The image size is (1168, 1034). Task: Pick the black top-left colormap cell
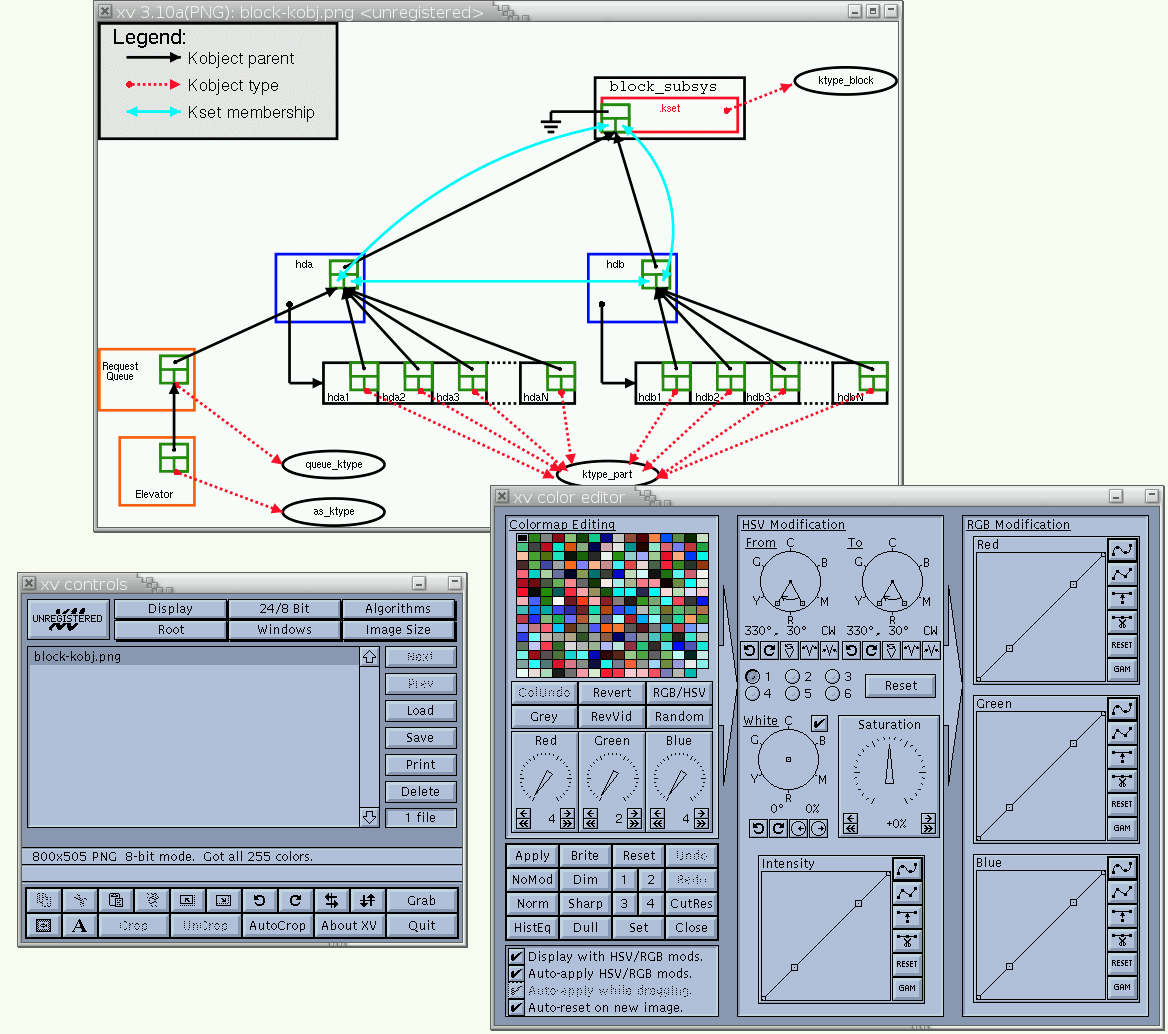(x=522, y=539)
